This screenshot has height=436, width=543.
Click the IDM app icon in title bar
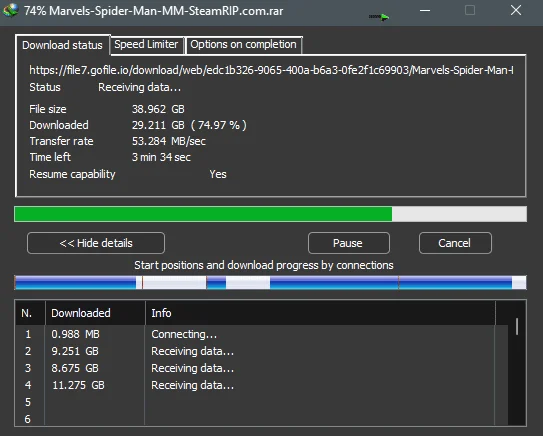coord(11,10)
